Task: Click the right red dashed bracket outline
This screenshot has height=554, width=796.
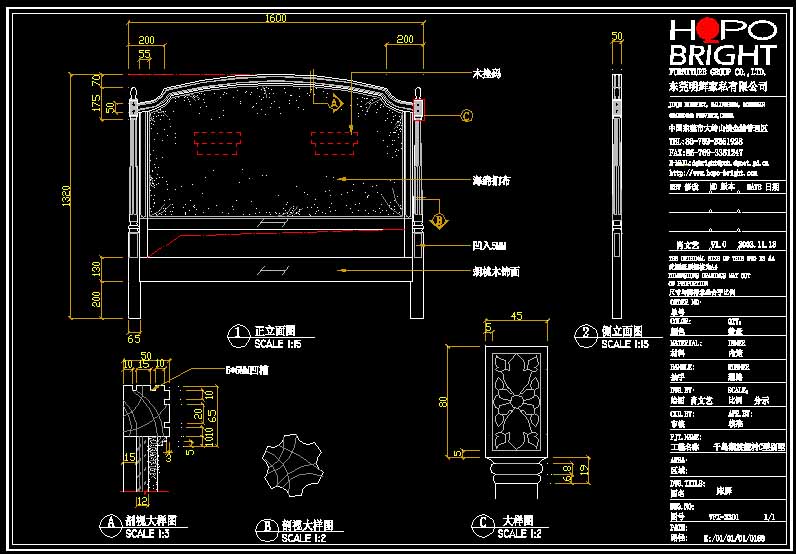Action: tap(335, 143)
